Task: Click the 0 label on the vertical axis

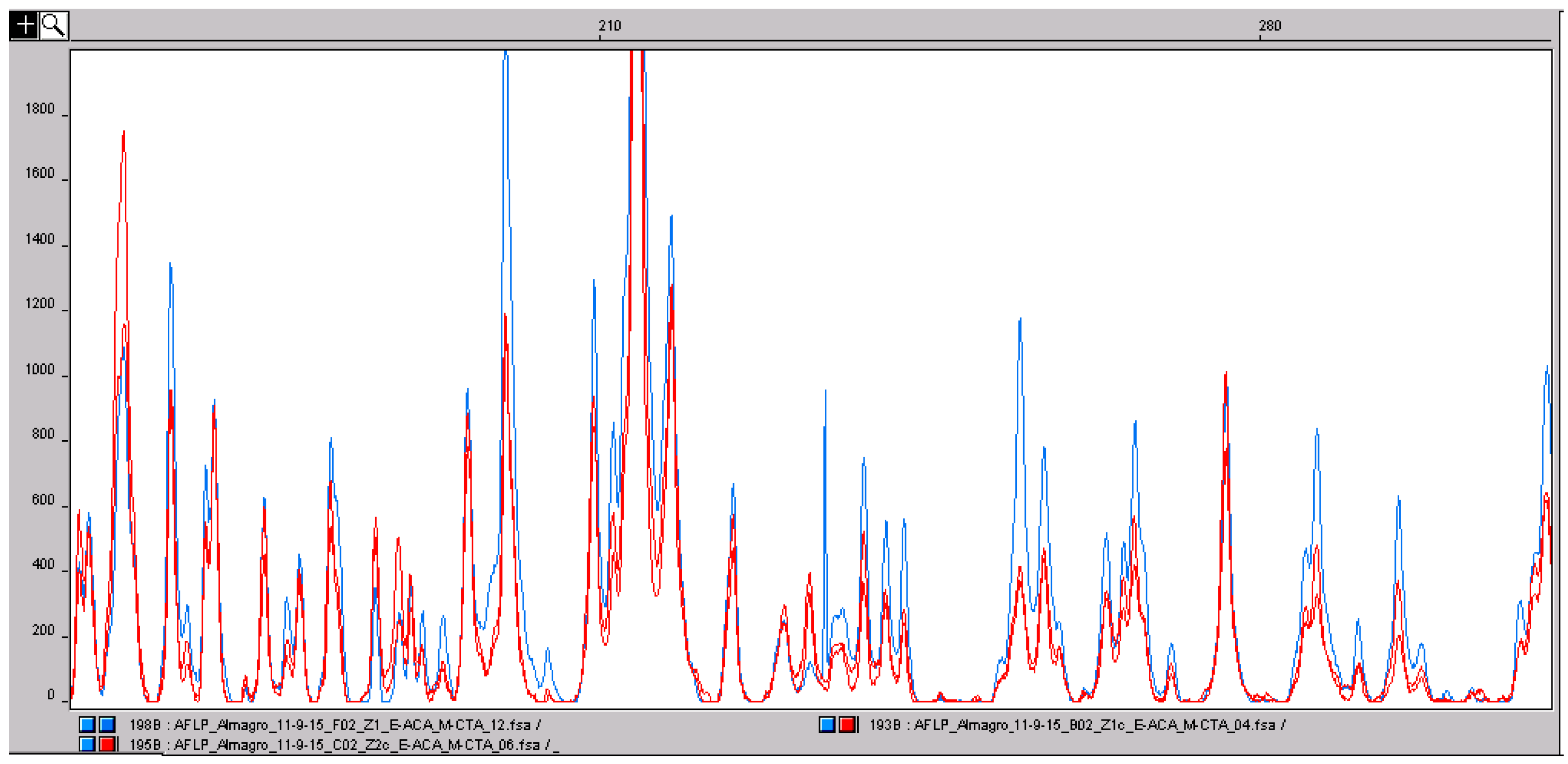Action: (51, 695)
